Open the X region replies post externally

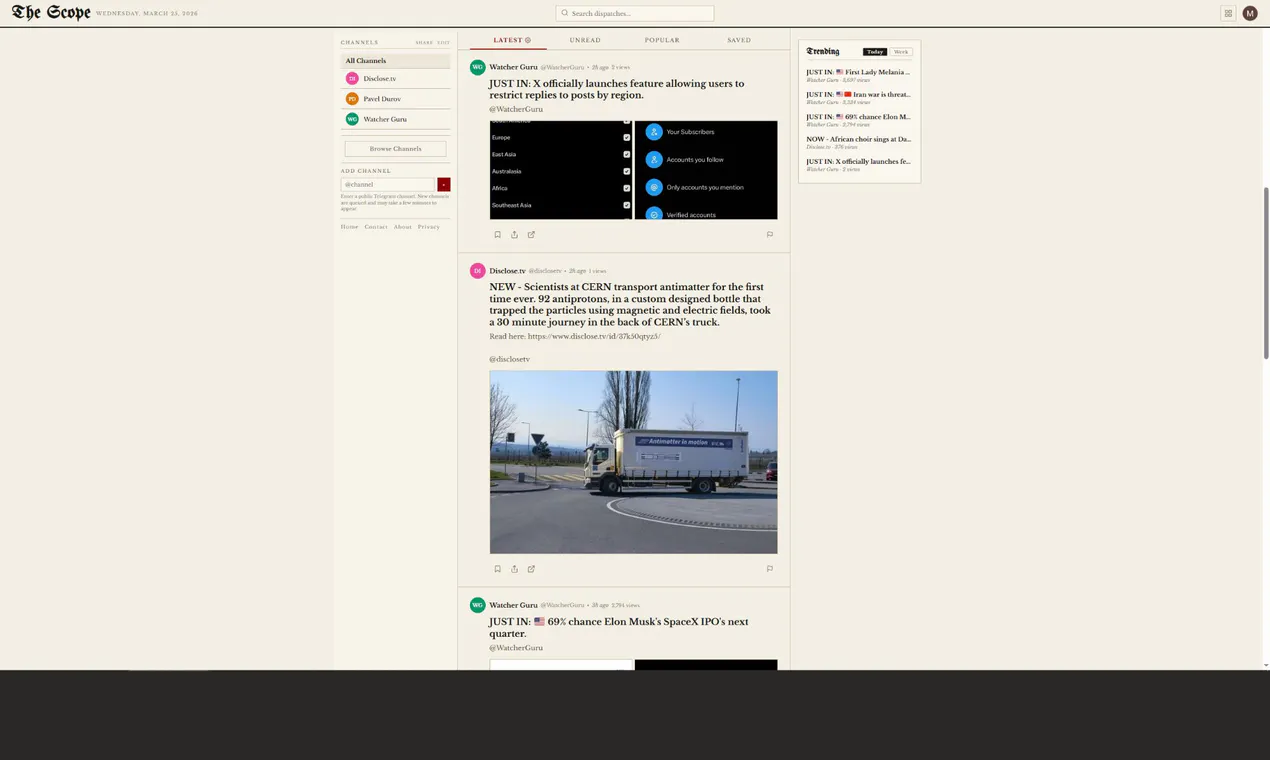coord(531,235)
